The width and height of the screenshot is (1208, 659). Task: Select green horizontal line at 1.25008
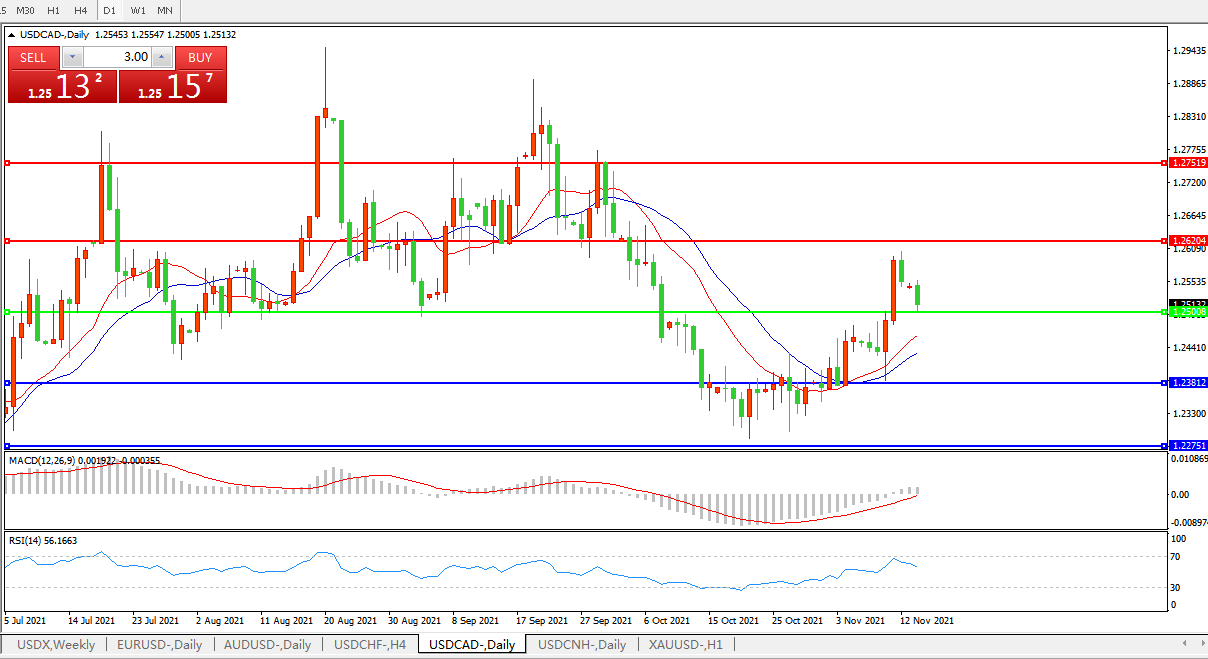click(600, 312)
